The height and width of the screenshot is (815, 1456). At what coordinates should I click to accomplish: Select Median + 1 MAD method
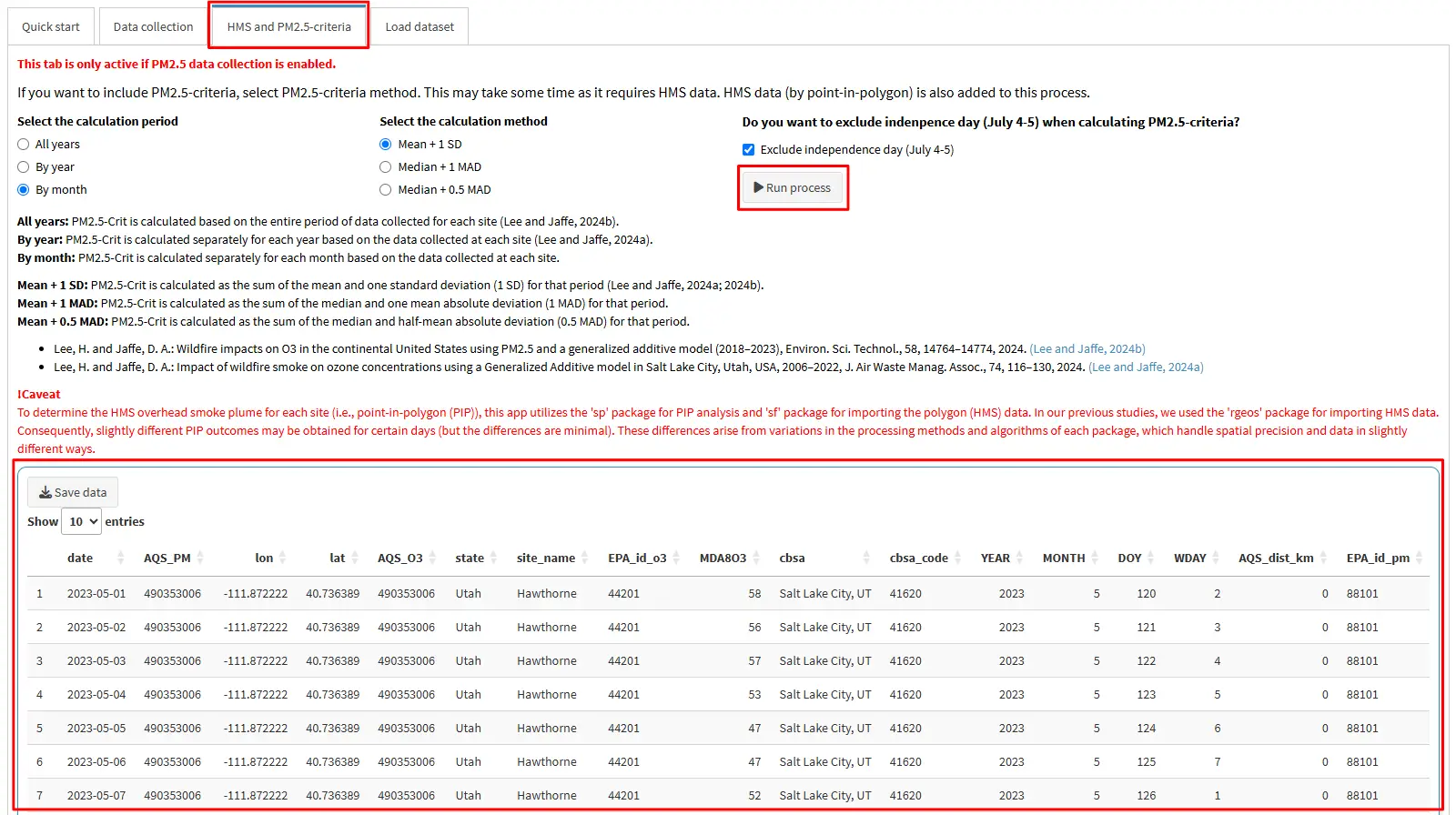pyautogui.click(x=386, y=167)
